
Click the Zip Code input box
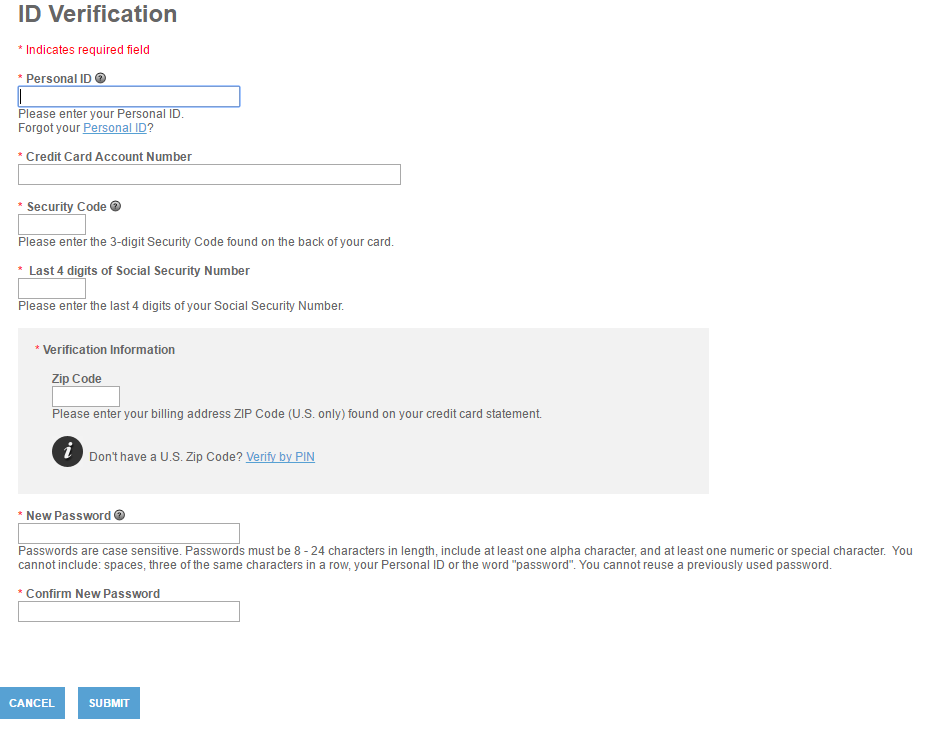pos(86,396)
